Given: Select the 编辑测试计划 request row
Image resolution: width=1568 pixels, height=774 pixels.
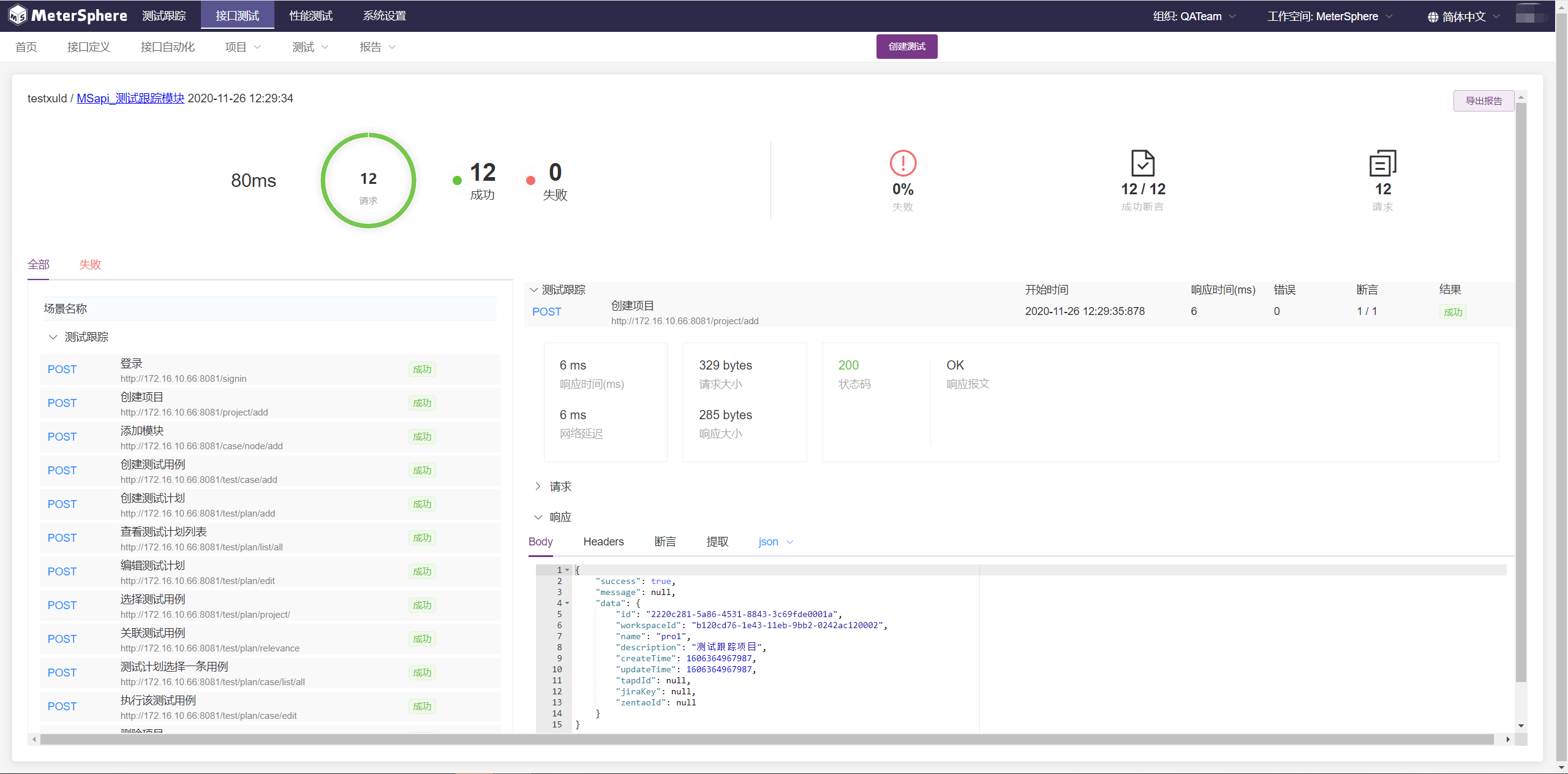Looking at the screenshot, I should [x=270, y=572].
